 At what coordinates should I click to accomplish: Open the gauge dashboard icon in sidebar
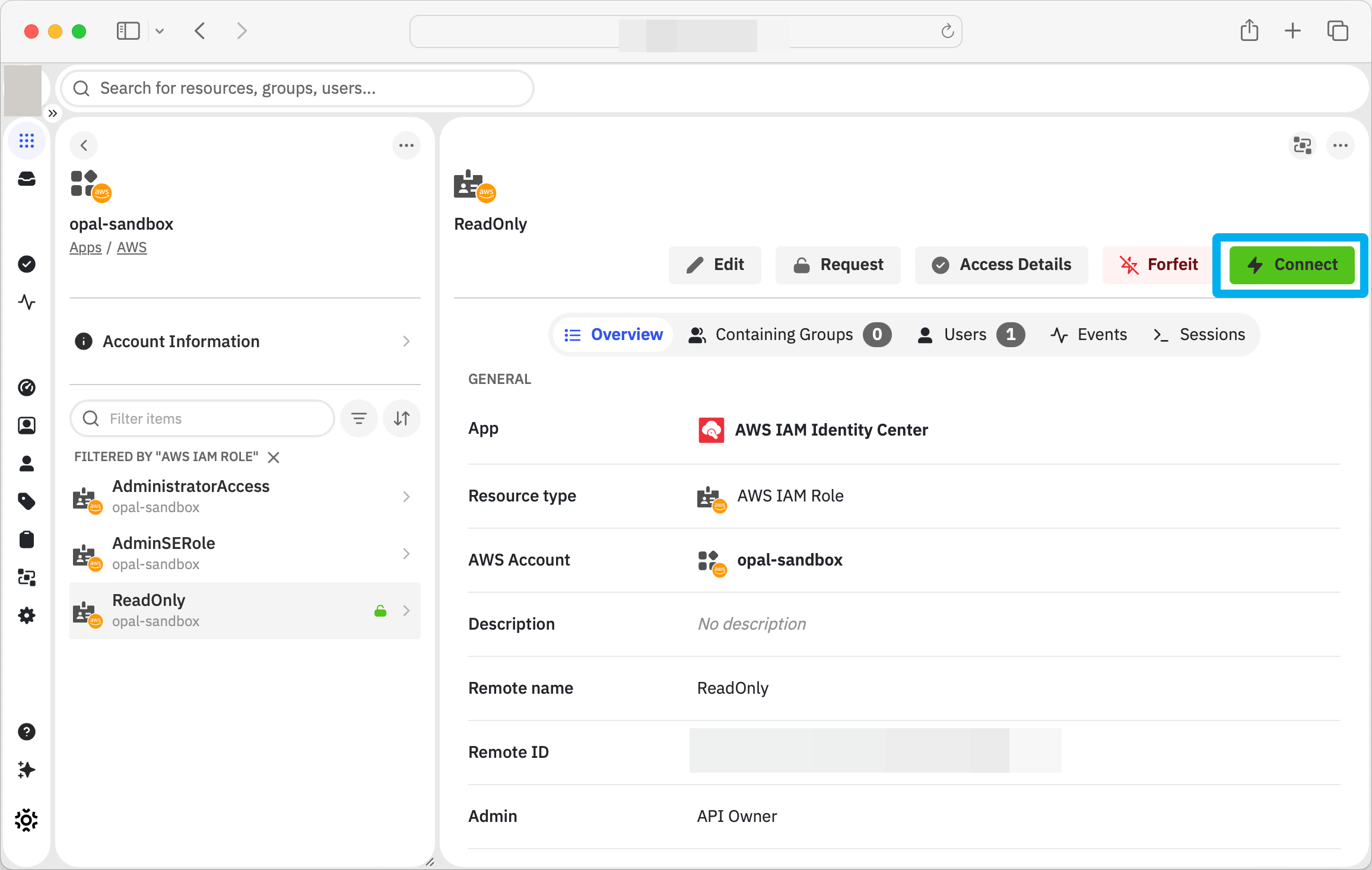point(27,388)
